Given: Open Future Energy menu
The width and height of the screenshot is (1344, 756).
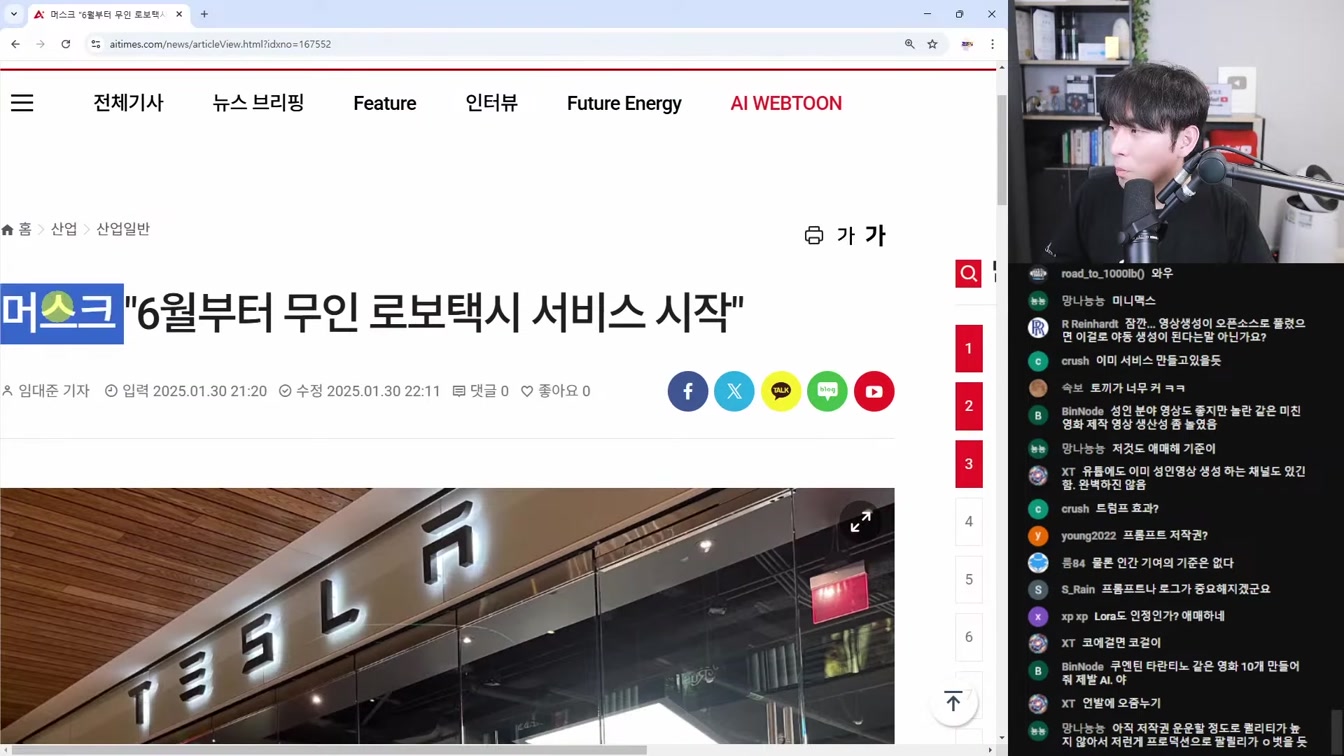Looking at the screenshot, I should point(624,103).
